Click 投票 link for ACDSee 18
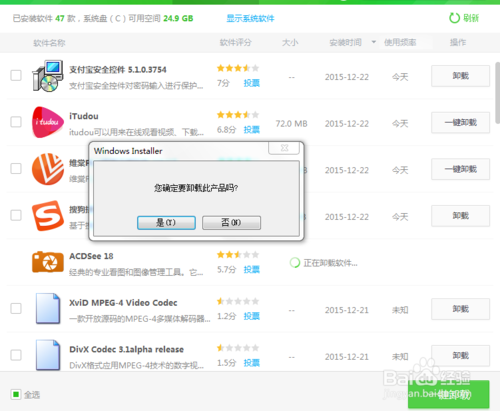The image size is (500, 411). [x=252, y=269]
